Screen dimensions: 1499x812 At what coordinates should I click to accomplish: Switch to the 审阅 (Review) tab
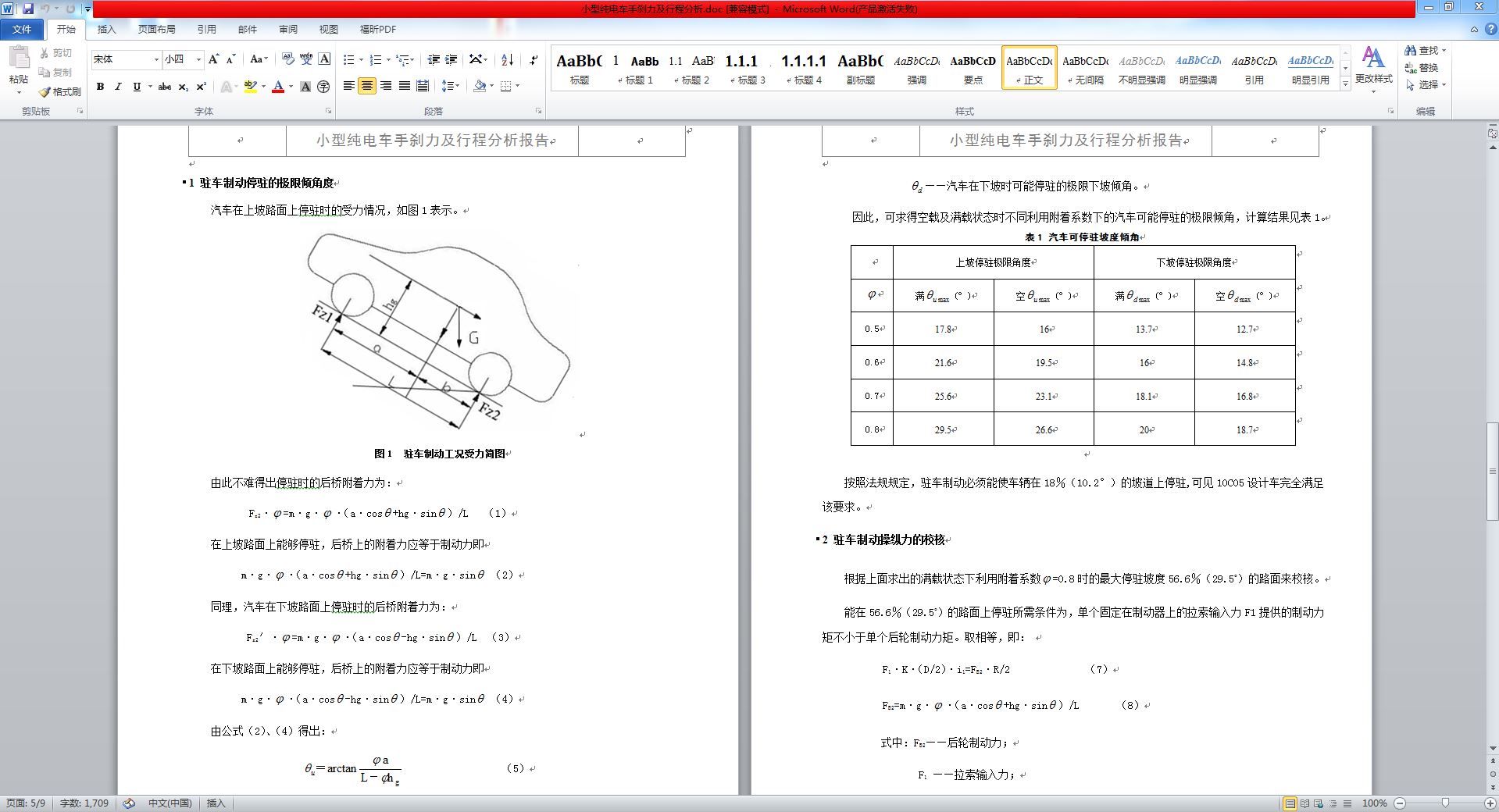tap(288, 29)
